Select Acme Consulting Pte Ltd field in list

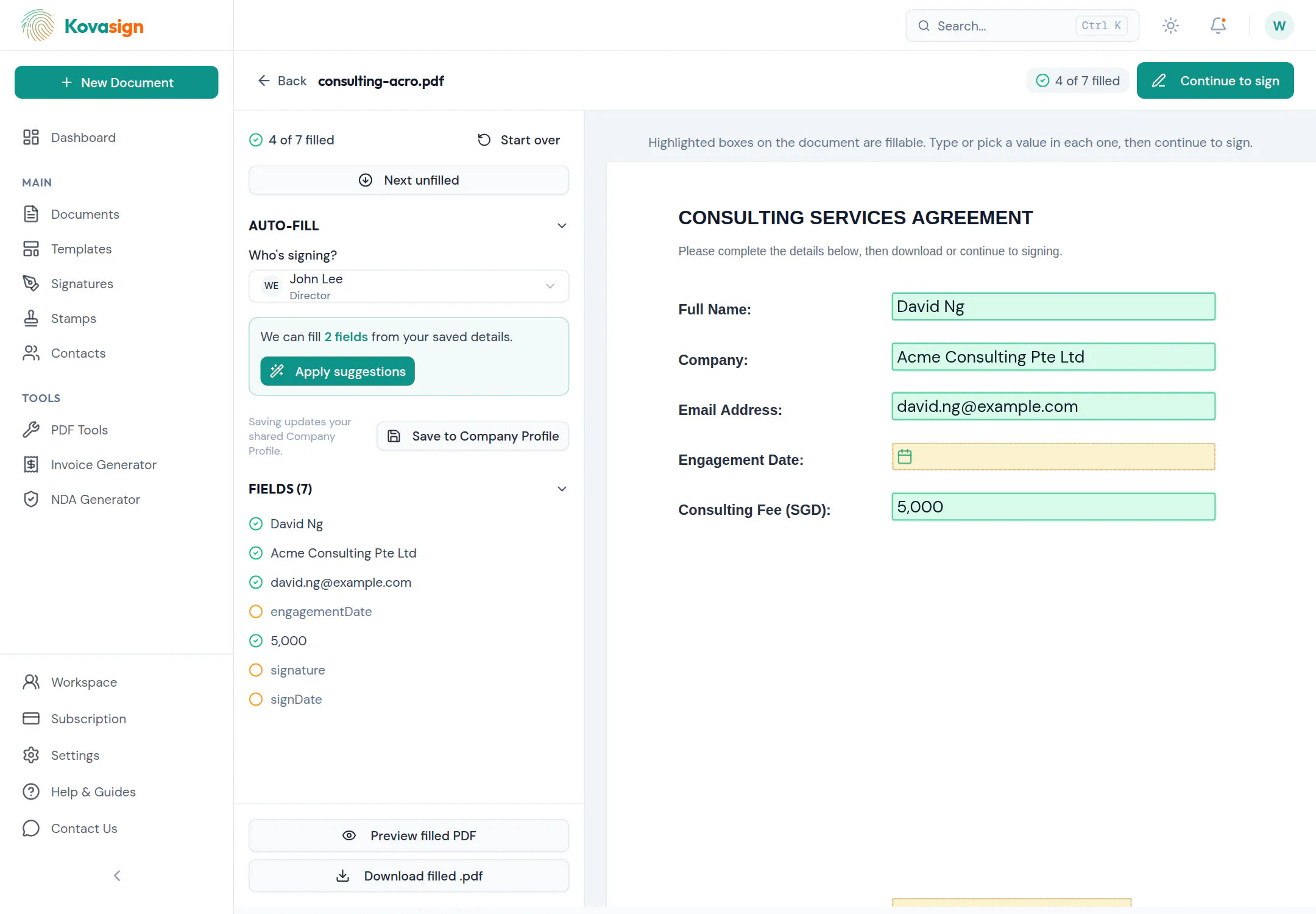tap(409, 553)
